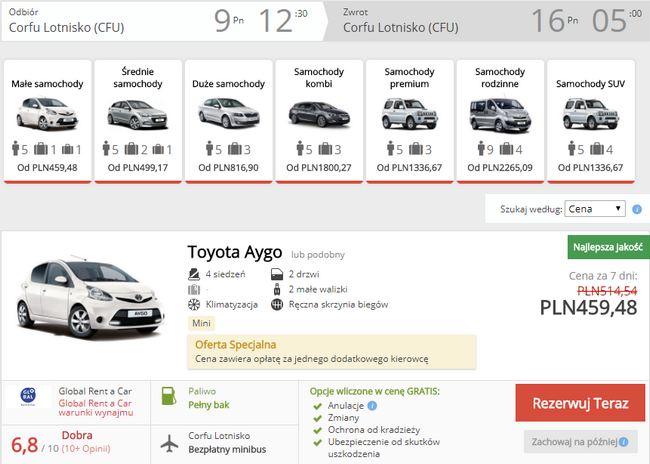Select the Średnie samochody category card
The height and width of the screenshot is (464, 650).
[x=138, y=121]
